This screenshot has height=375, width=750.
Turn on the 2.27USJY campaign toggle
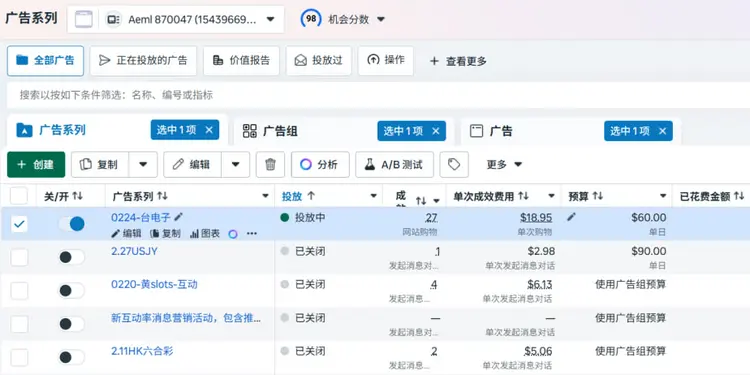72,257
